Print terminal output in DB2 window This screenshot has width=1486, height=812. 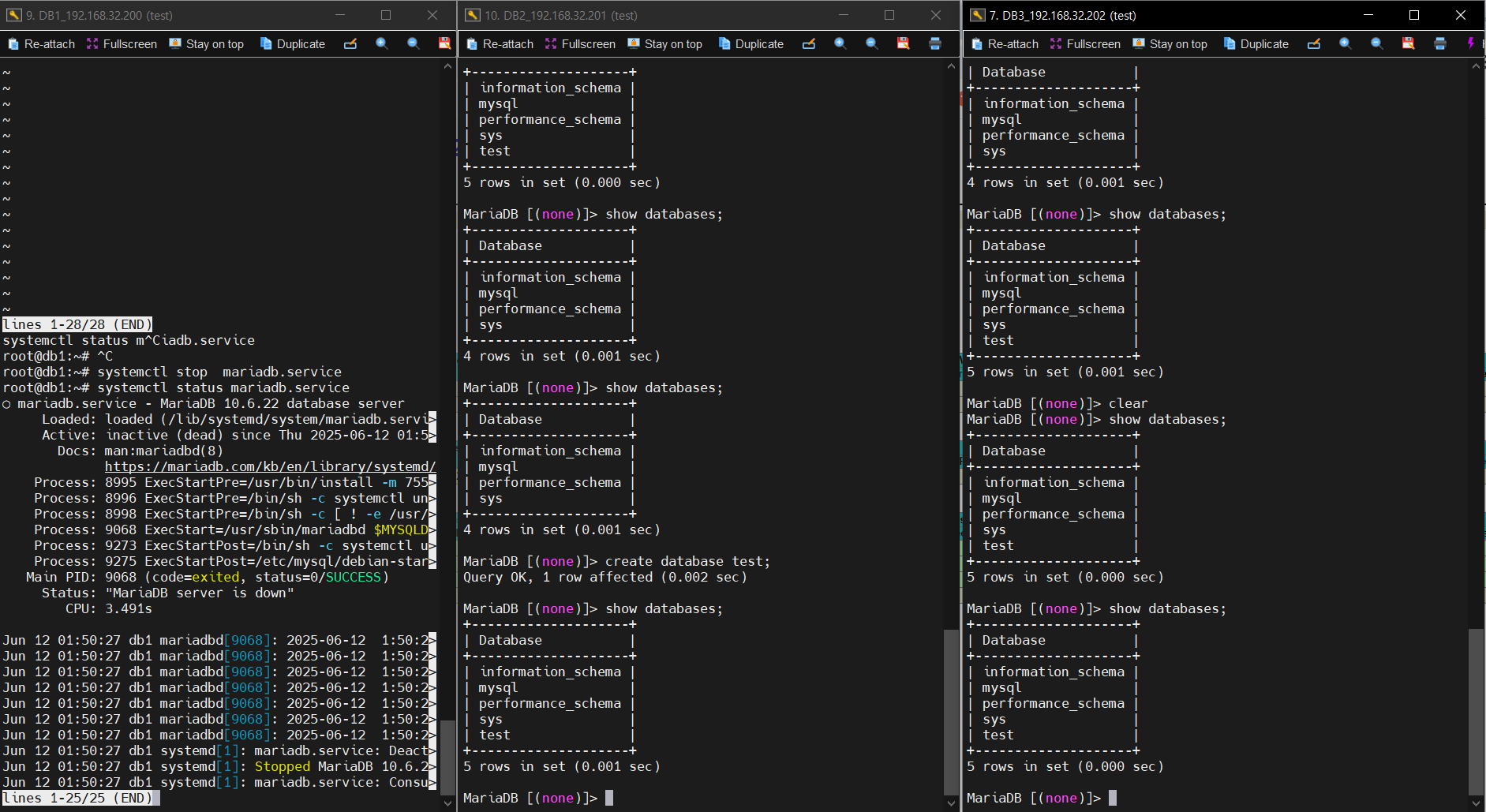(935, 44)
